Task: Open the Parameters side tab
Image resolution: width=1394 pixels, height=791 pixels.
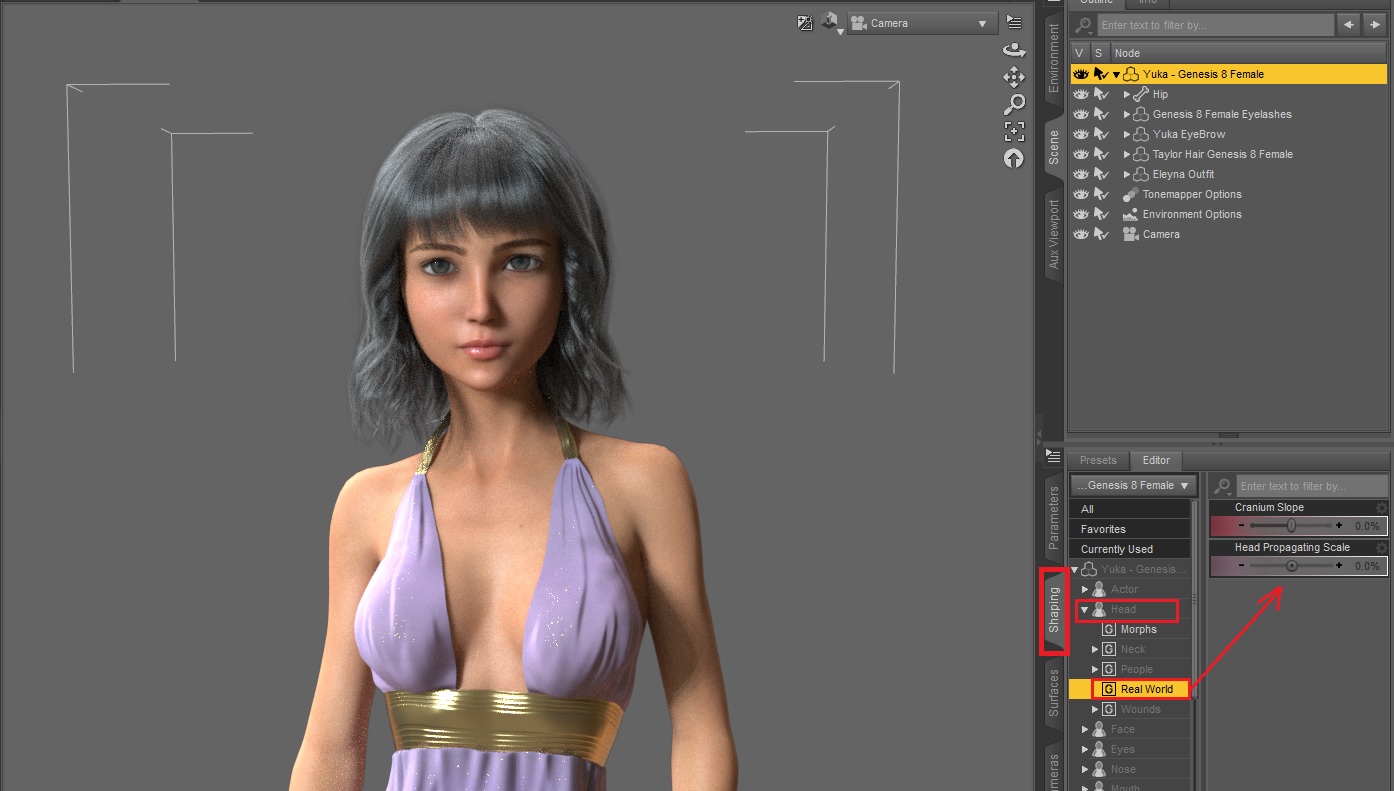Action: 1053,520
